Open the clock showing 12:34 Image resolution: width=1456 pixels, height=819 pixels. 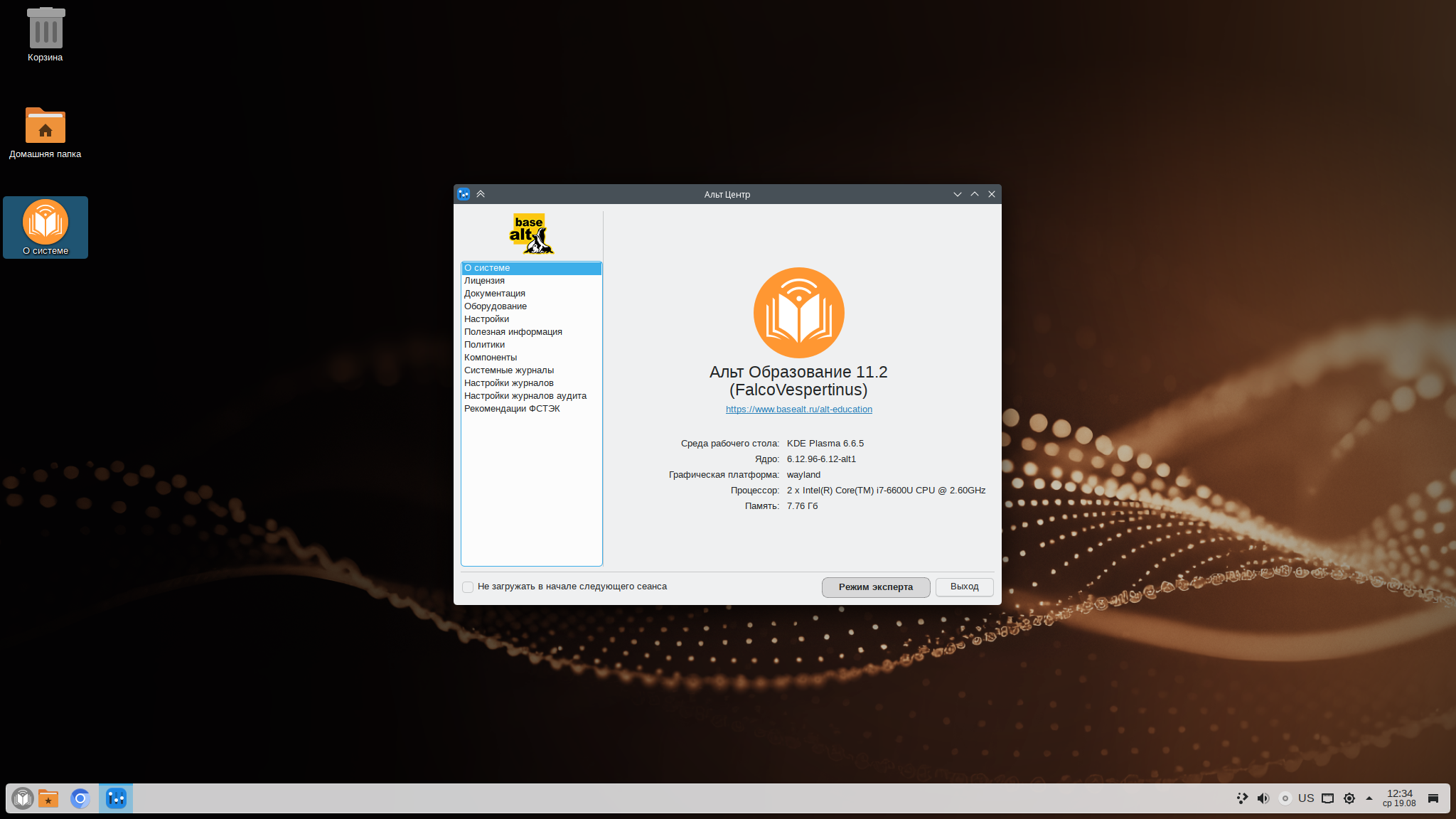point(1399,798)
